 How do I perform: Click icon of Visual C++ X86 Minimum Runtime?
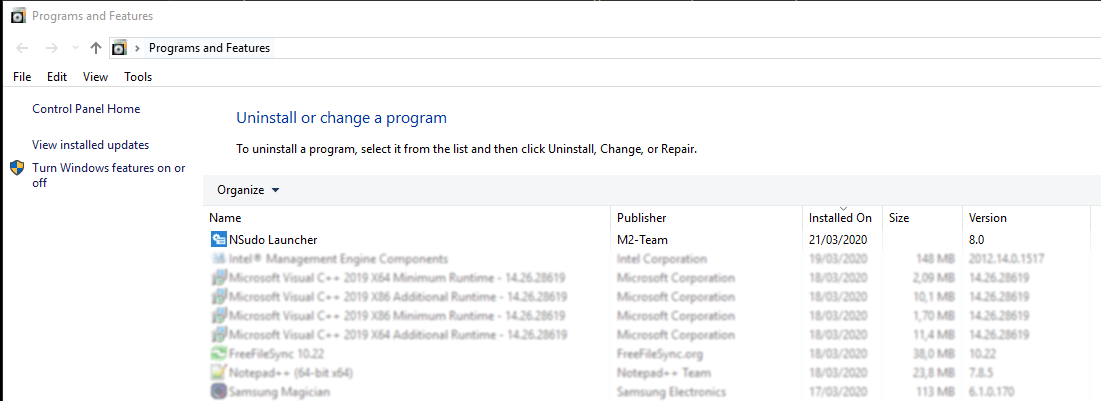218,315
